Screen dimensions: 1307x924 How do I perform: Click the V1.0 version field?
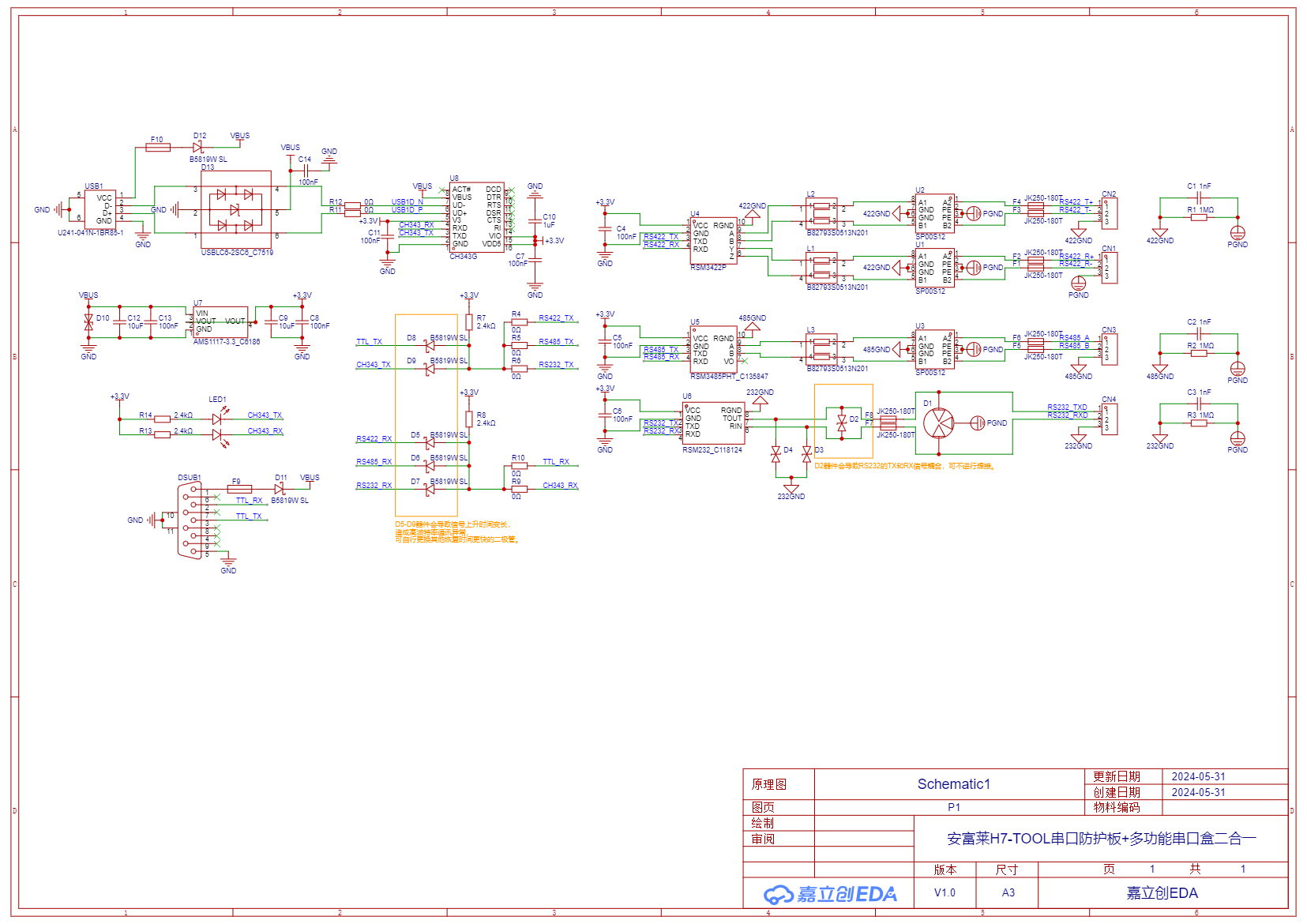[x=945, y=893]
